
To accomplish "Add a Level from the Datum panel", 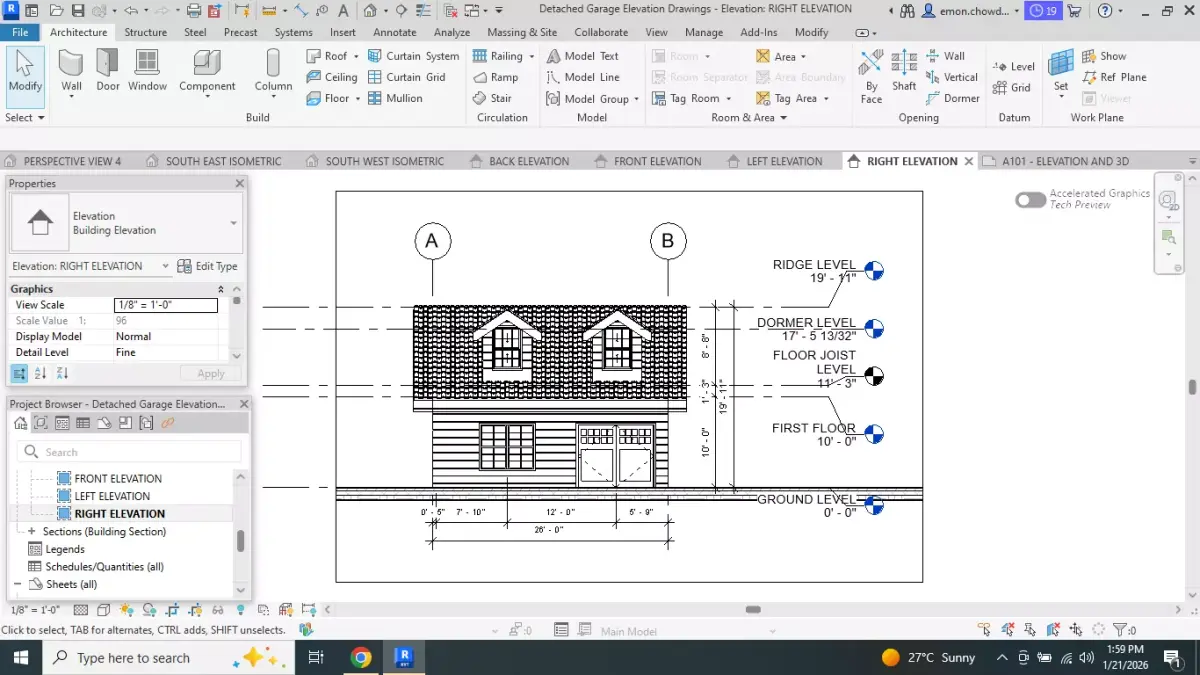I will [x=1014, y=66].
